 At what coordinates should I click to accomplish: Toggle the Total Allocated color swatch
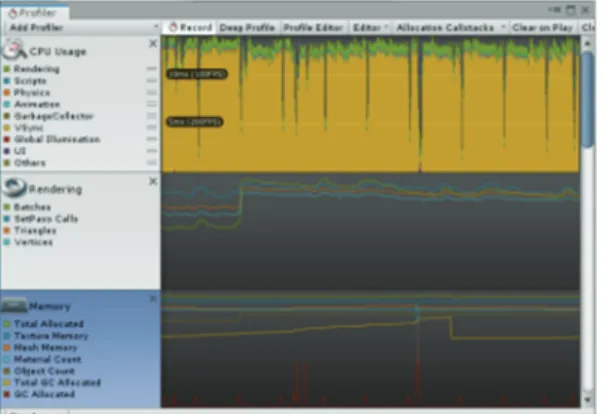tap(7, 324)
